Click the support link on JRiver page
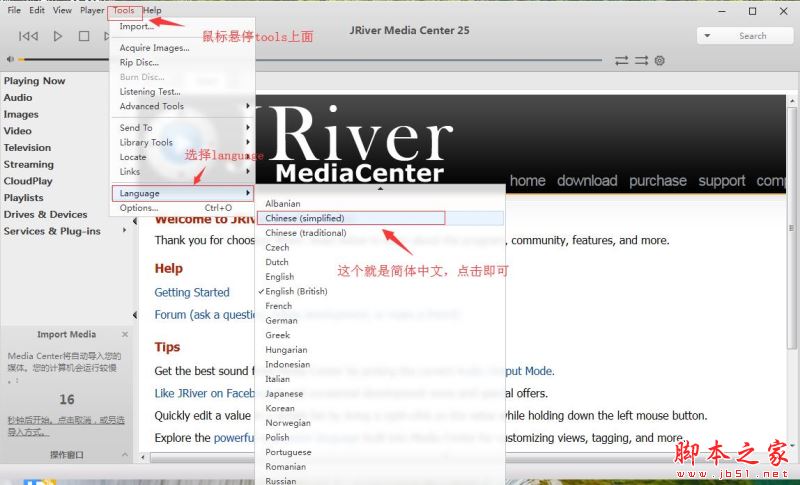The height and width of the screenshot is (485, 800). click(x=722, y=181)
